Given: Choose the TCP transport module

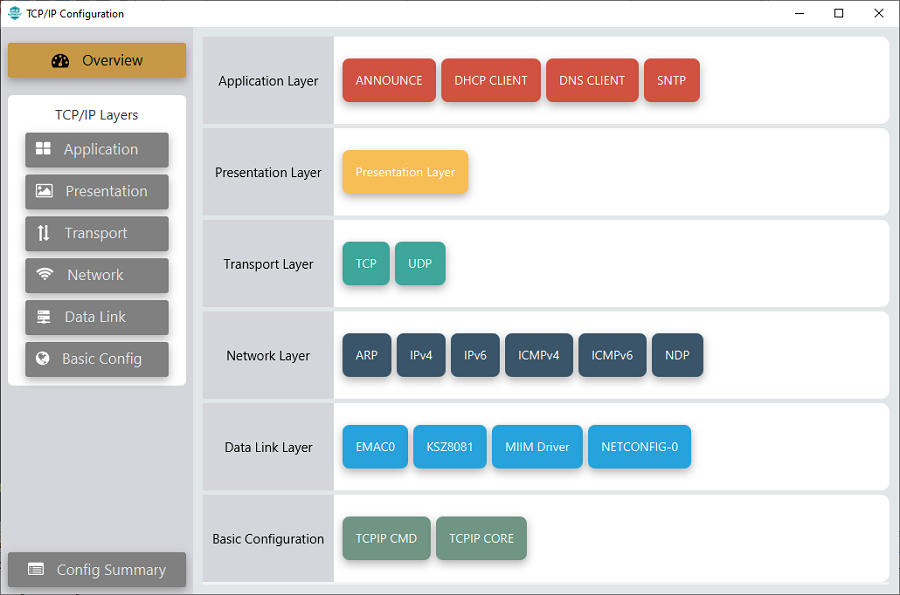Looking at the screenshot, I should 366,264.
